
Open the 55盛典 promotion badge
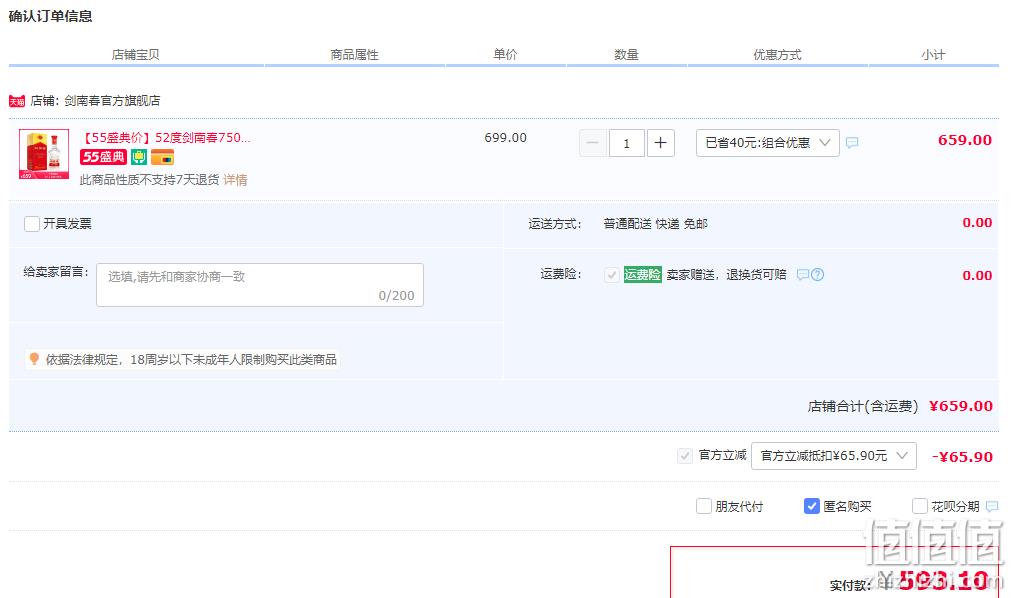tap(103, 157)
